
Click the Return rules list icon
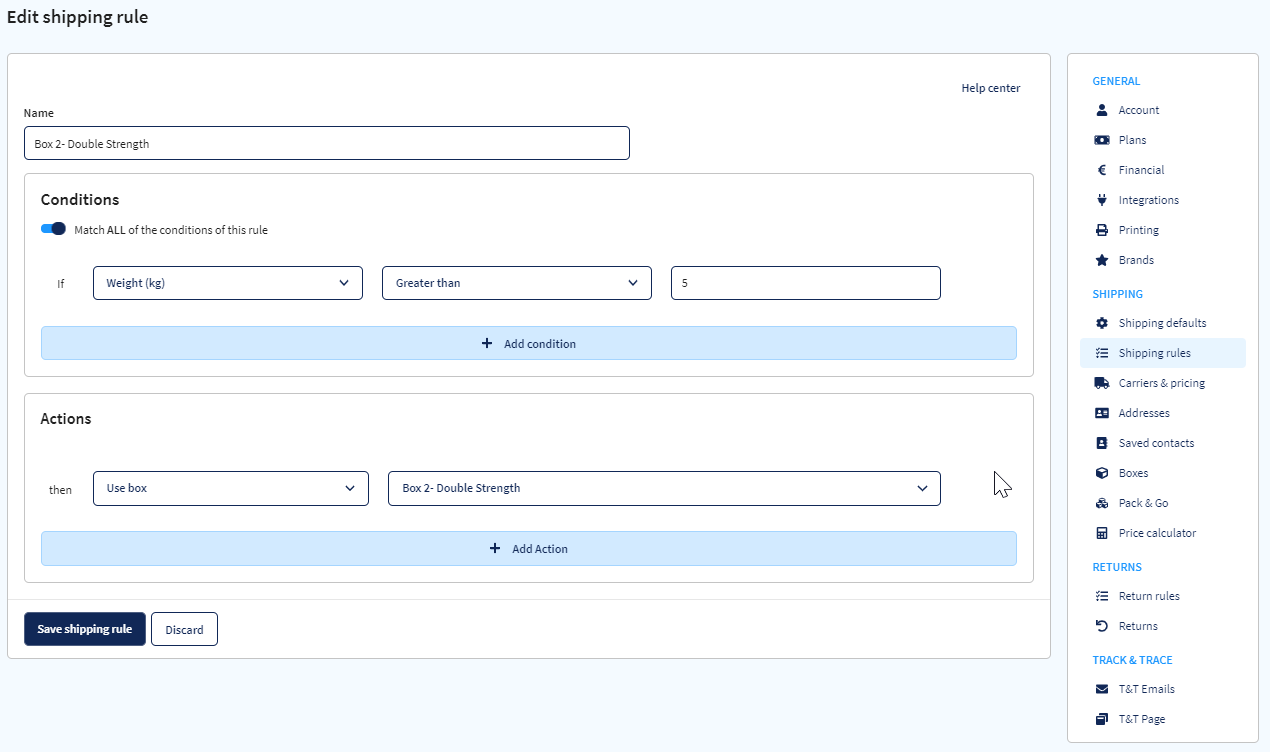tap(1102, 596)
